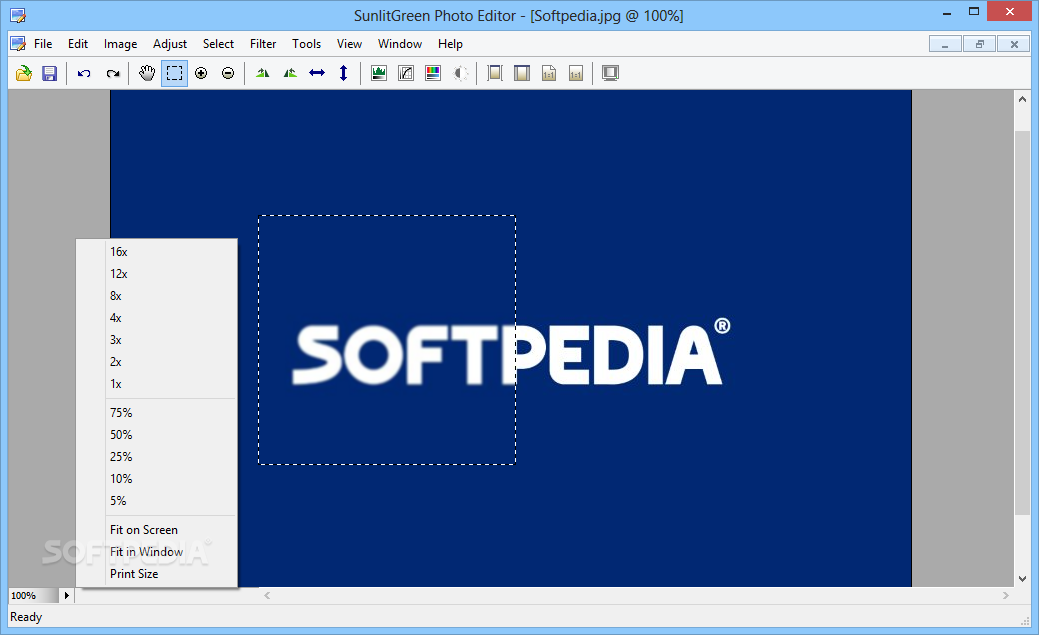Screen dimensions: 1039x635
Task: Minimize the Softpedia.jpg document window
Action: pos(946,44)
